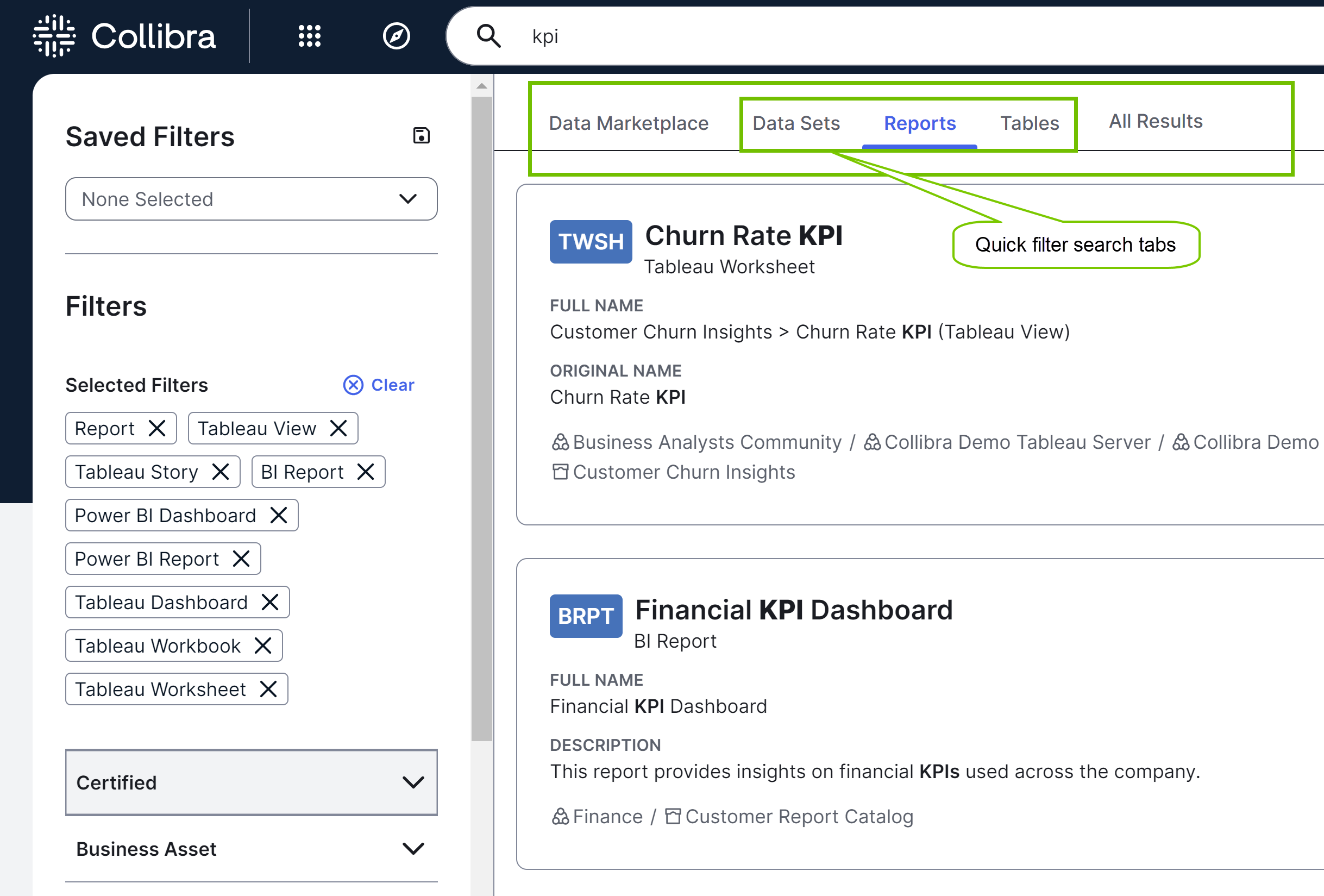Open the compass browse icon
This screenshot has height=896, width=1324.
396,36
